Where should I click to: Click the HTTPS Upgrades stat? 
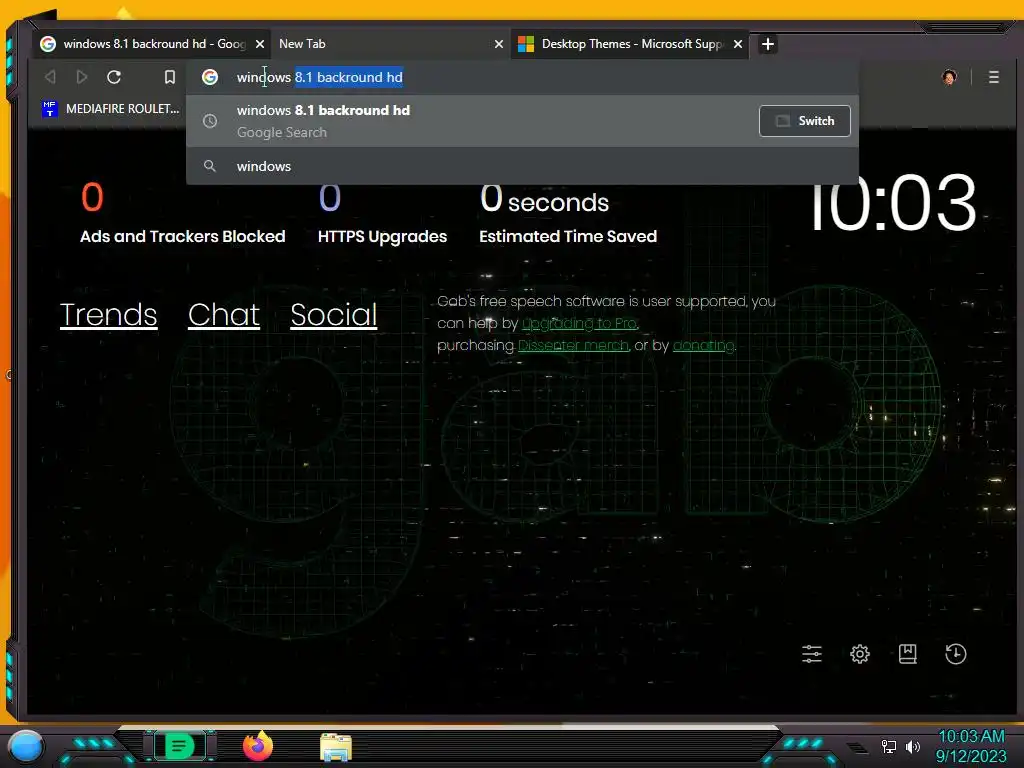[x=382, y=214]
